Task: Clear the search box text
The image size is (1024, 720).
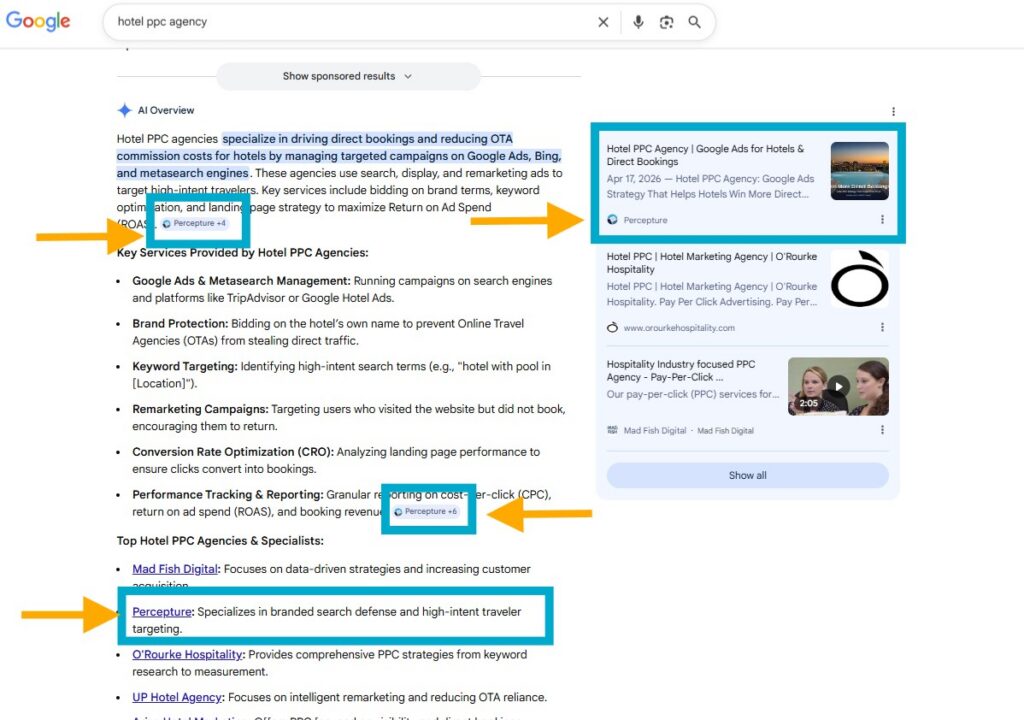Action: point(603,22)
